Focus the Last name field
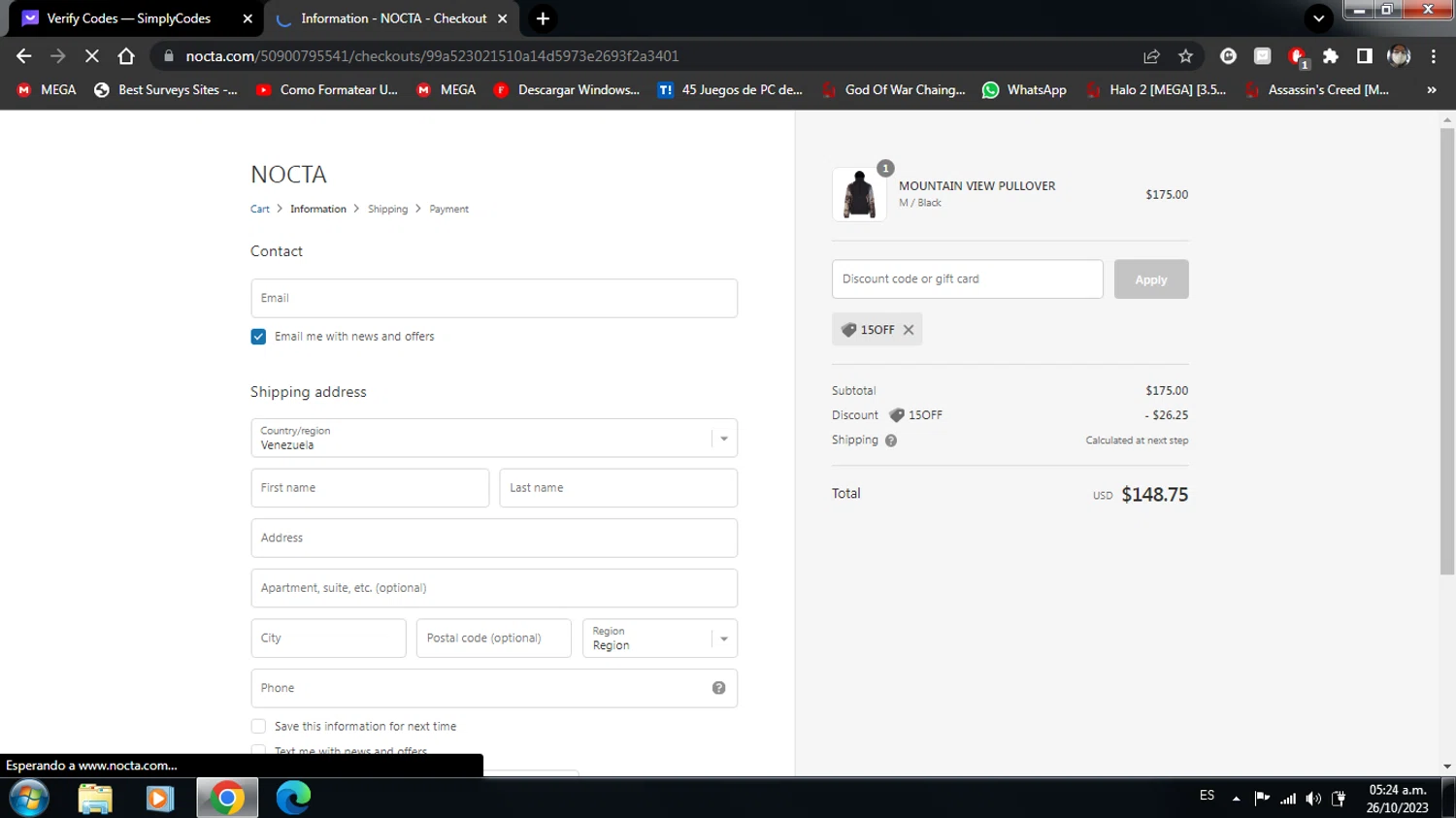Screen dimensions: 1456x818 point(618,488)
